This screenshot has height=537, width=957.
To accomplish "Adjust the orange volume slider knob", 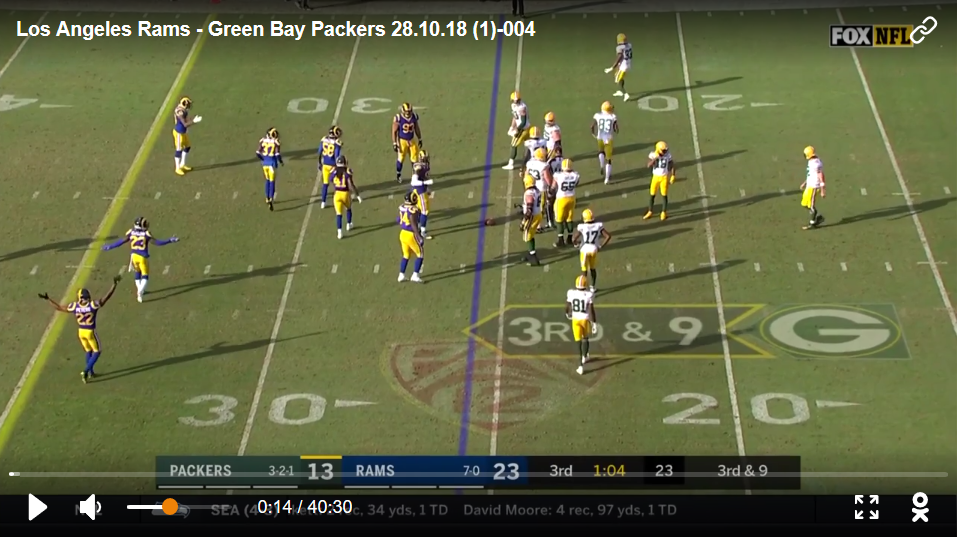I will (x=170, y=506).
